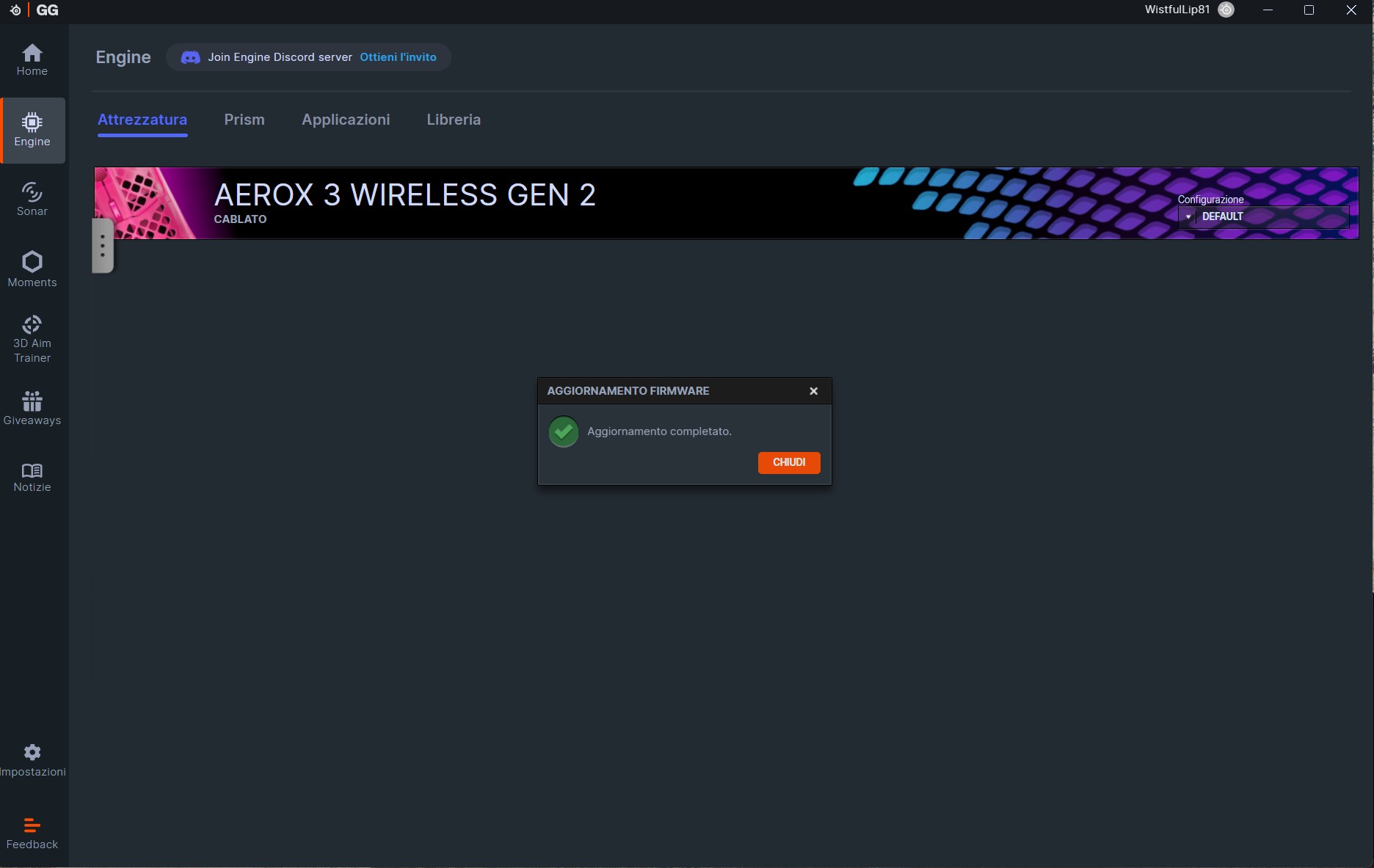Open the Feedback panel
This screenshot has height=868, width=1374.
coord(32,834)
